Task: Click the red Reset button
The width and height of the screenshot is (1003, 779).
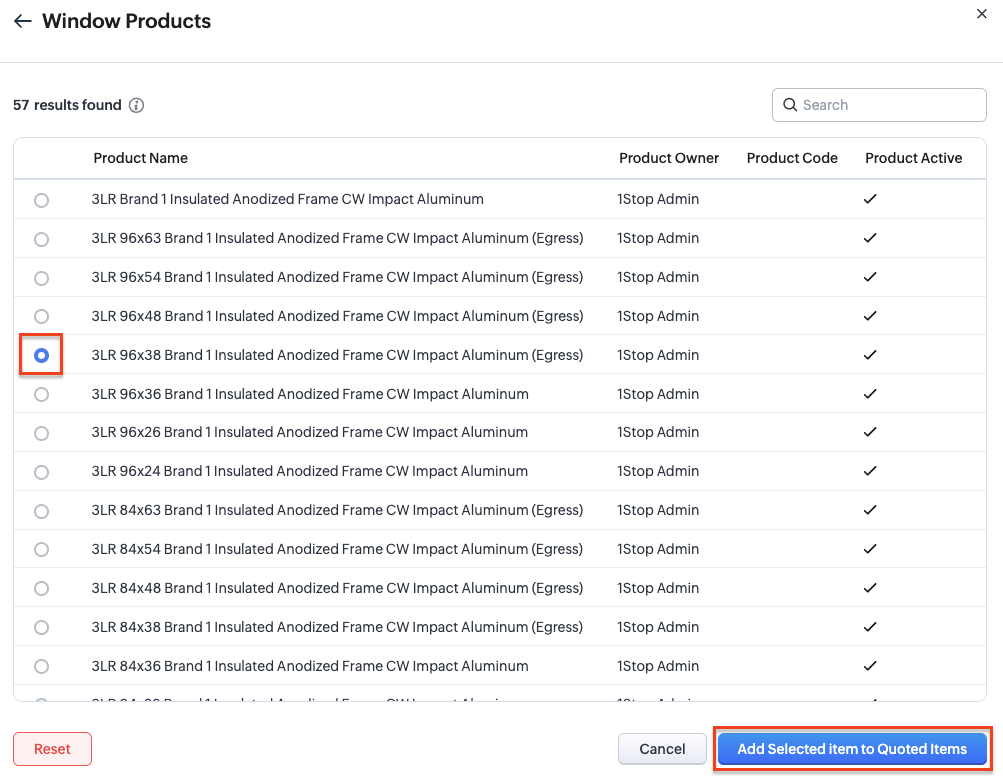Action: [52, 749]
